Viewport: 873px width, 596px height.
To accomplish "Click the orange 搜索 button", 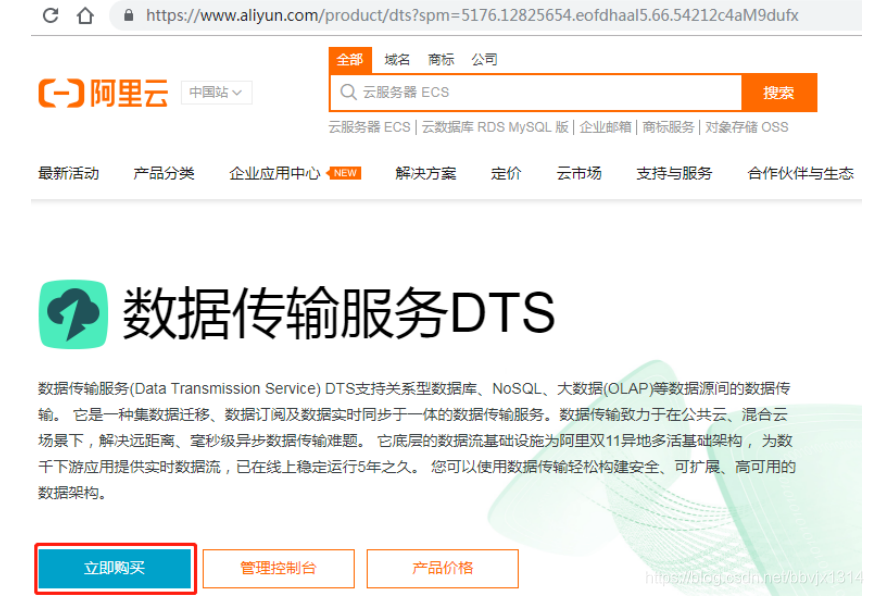I will (x=779, y=92).
